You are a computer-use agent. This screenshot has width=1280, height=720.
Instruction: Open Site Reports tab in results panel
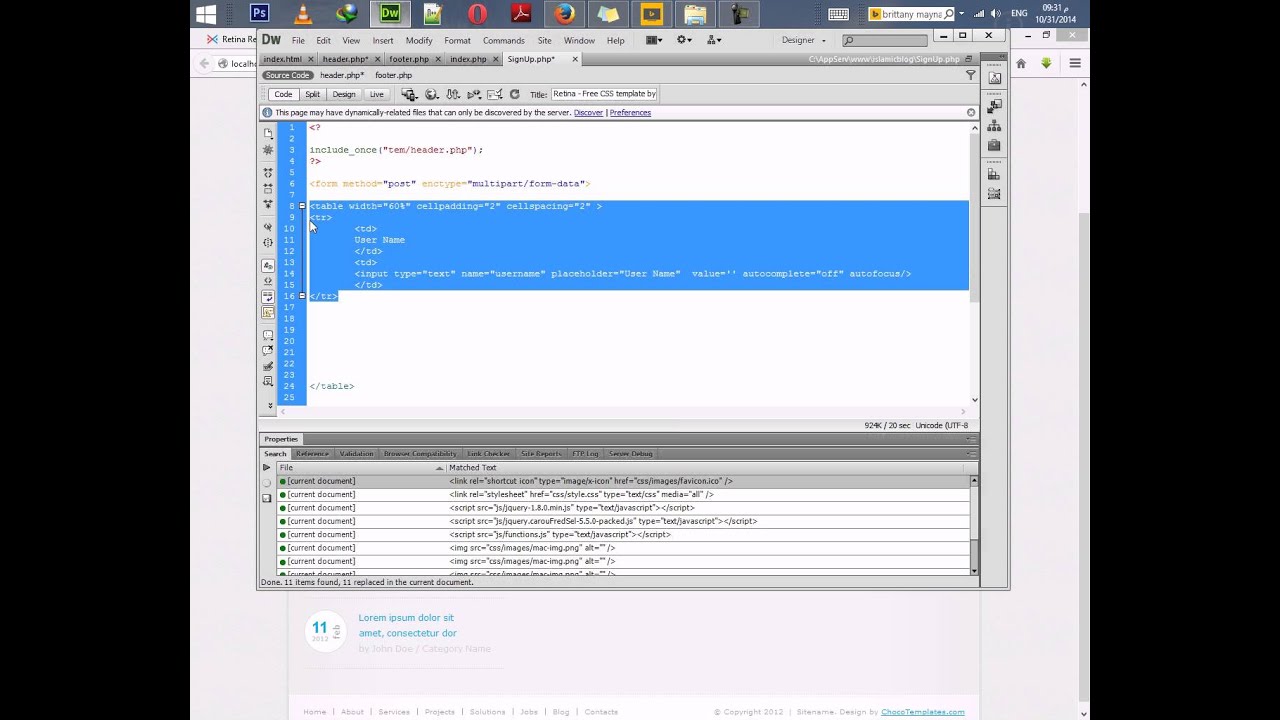point(541,454)
